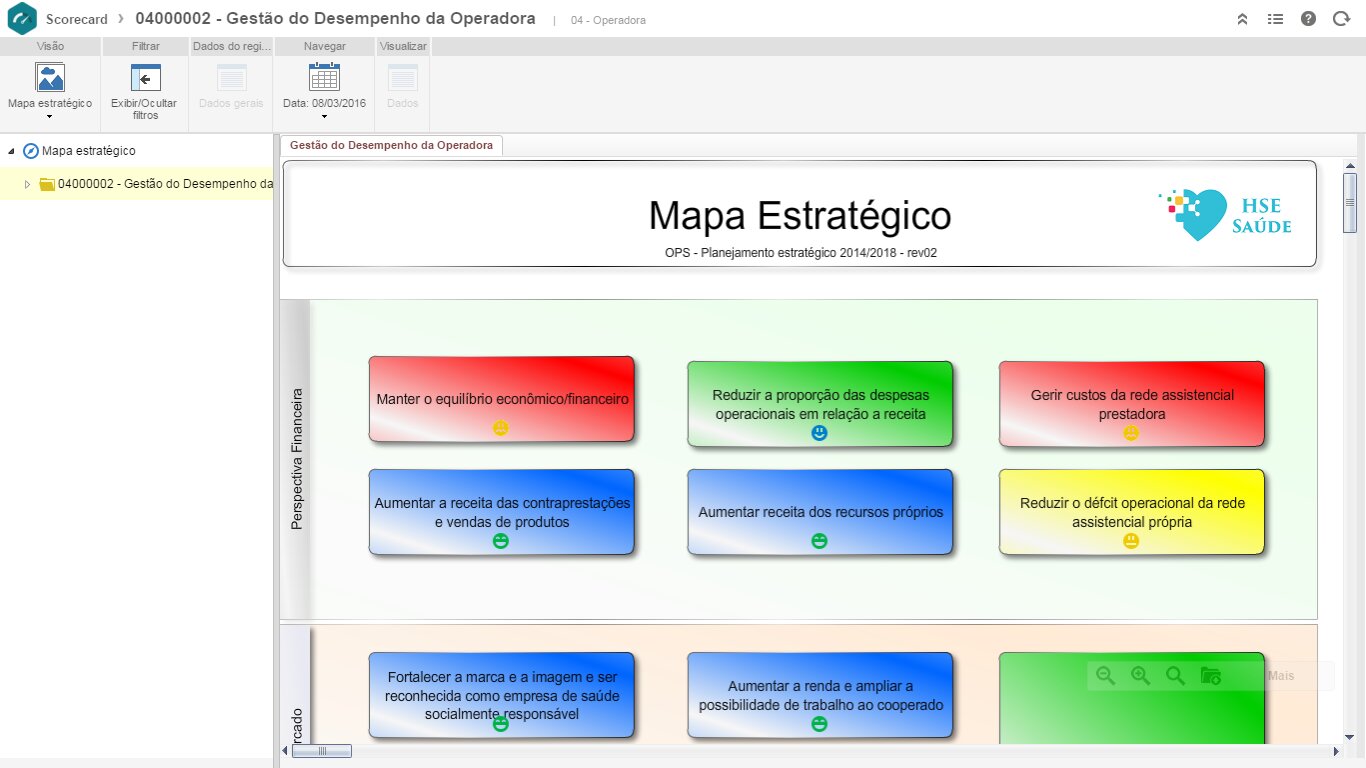Collapse the header with double chevron icon

[x=1242, y=19]
